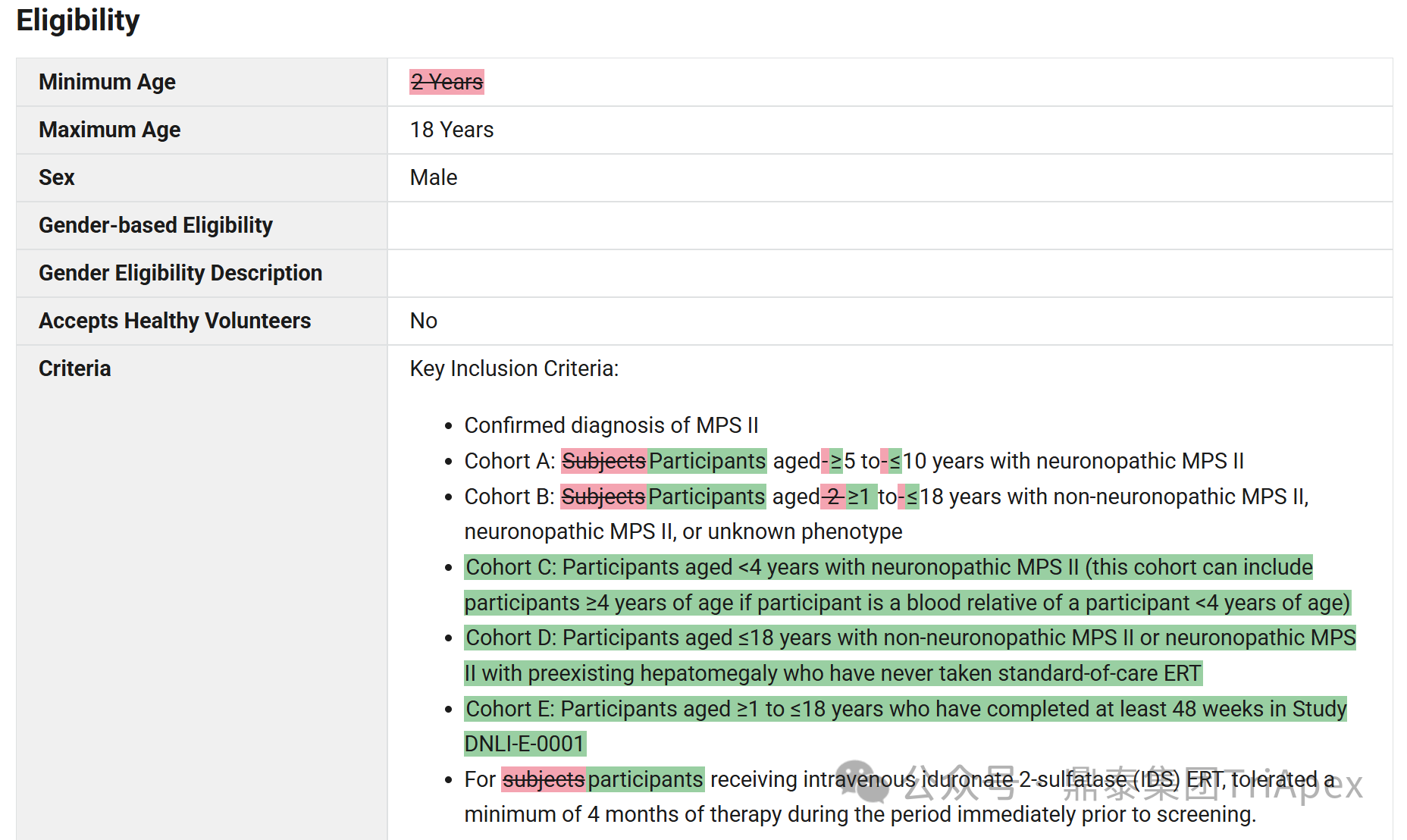Click the DNLI-E-0001 study identifier
Viewport: 1407px width, 840px height.
pyautogui.click(x=525, y=744)
